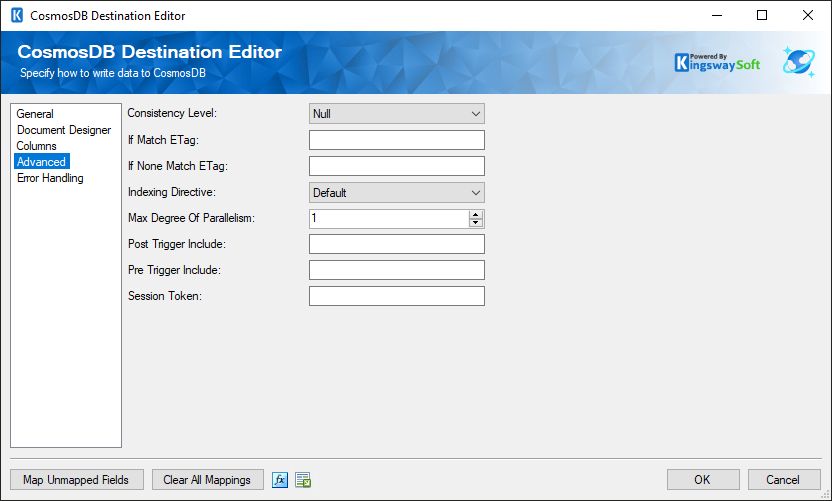Click the Indexing Directive label
The width and height of the screenshot is (832, 501).
click(171, 192)
